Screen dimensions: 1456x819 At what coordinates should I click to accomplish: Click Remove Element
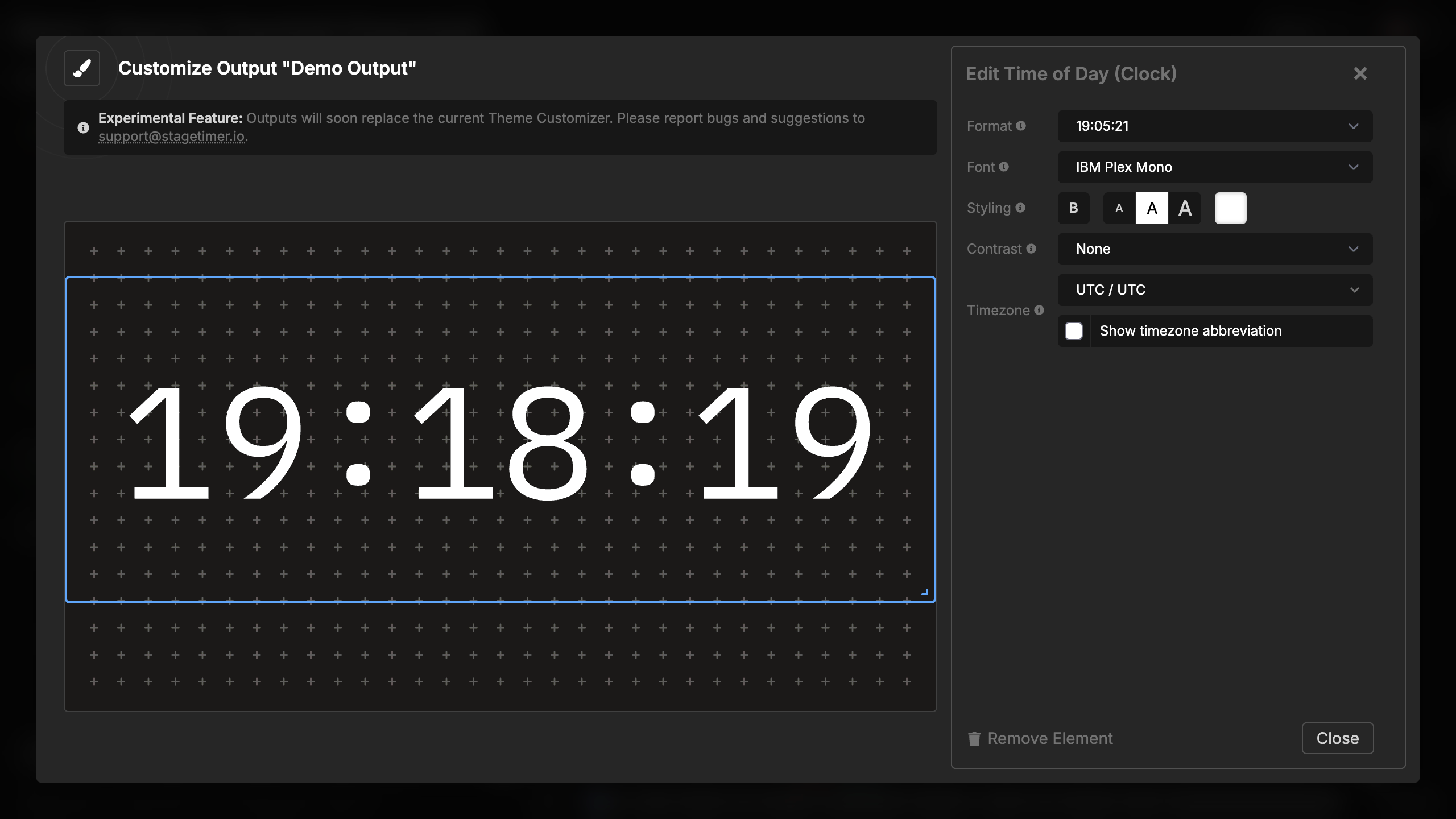point(1049,738)
